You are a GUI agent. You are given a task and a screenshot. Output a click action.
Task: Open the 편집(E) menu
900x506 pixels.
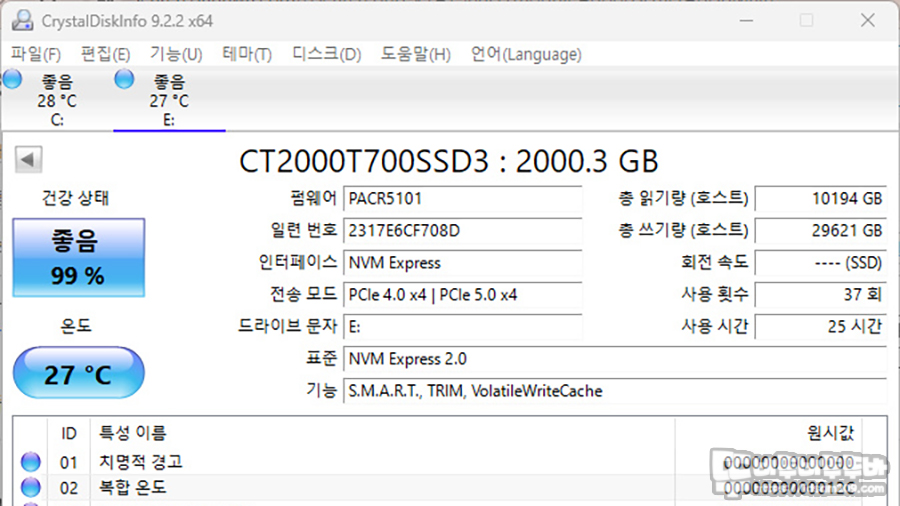coord(106,55)
